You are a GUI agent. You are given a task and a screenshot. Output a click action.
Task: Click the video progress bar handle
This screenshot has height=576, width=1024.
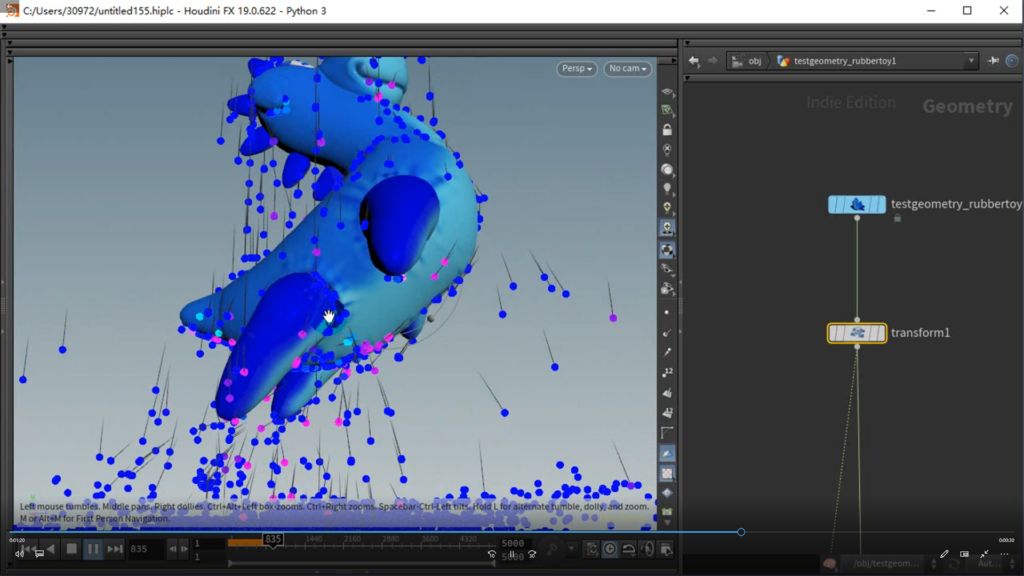741,532
